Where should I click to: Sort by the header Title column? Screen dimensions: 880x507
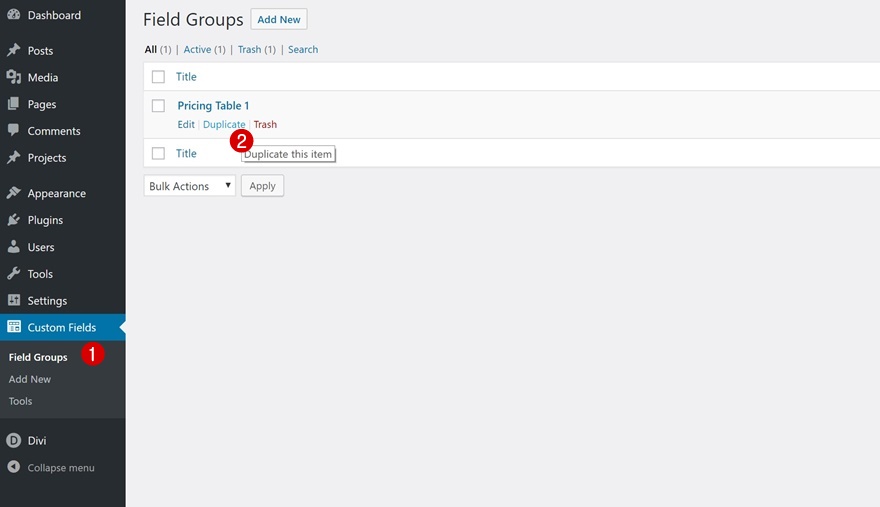[x=186, y=76]
